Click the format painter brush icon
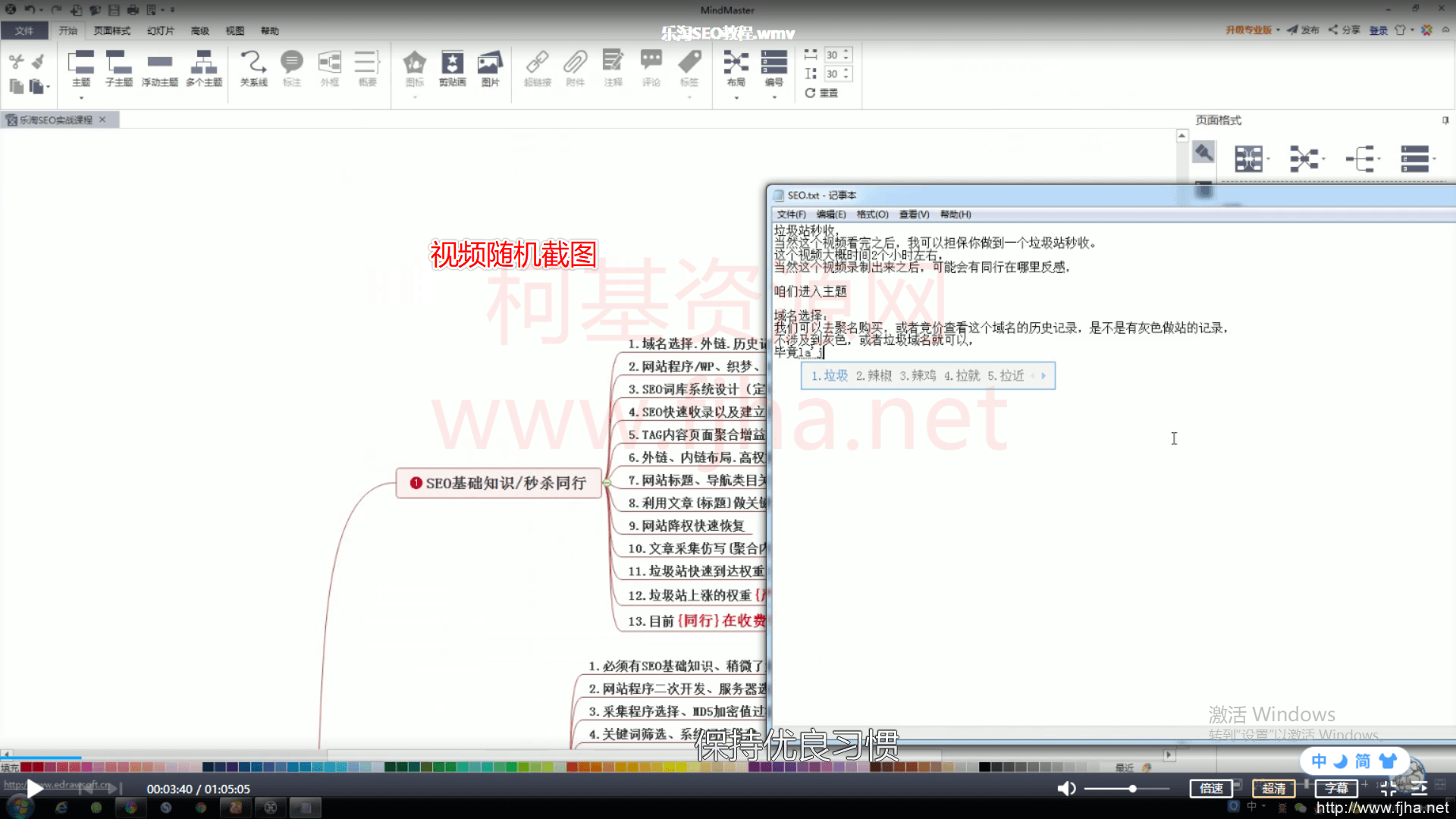1456x819 pixels. click(38, 61)
